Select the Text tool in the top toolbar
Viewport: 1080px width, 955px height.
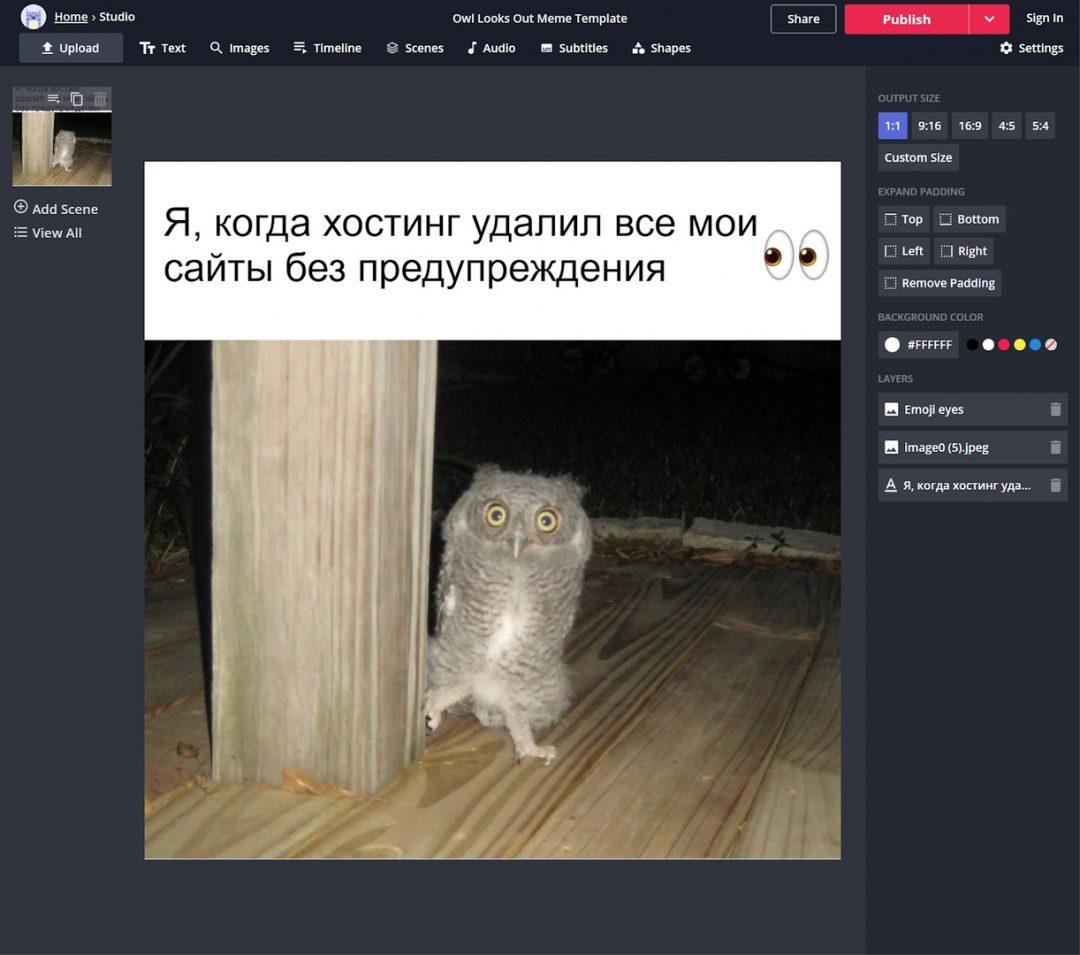pos(163,47)
